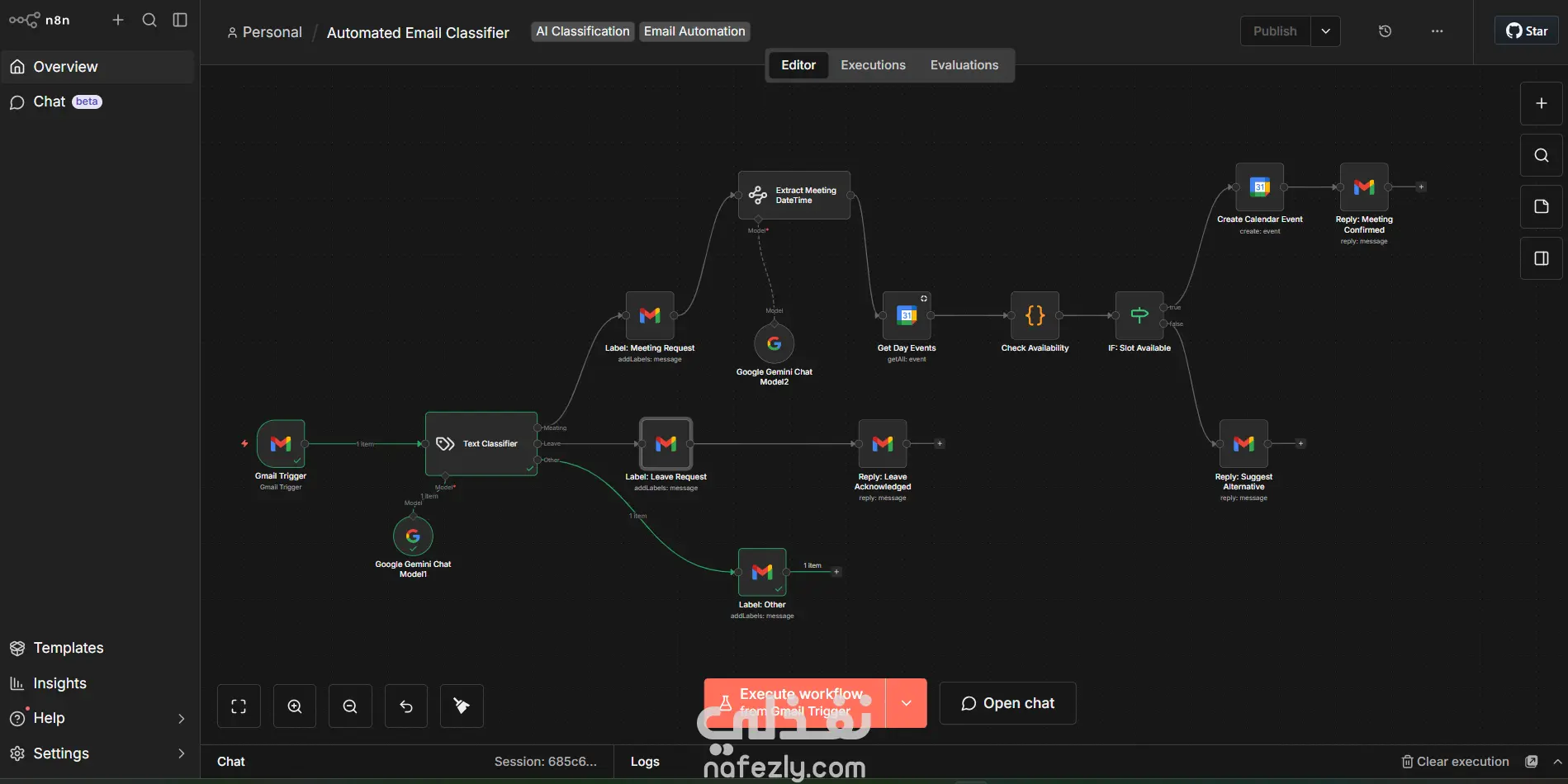
Task: Publish the workflow
Action: (x=1275, y=31)
